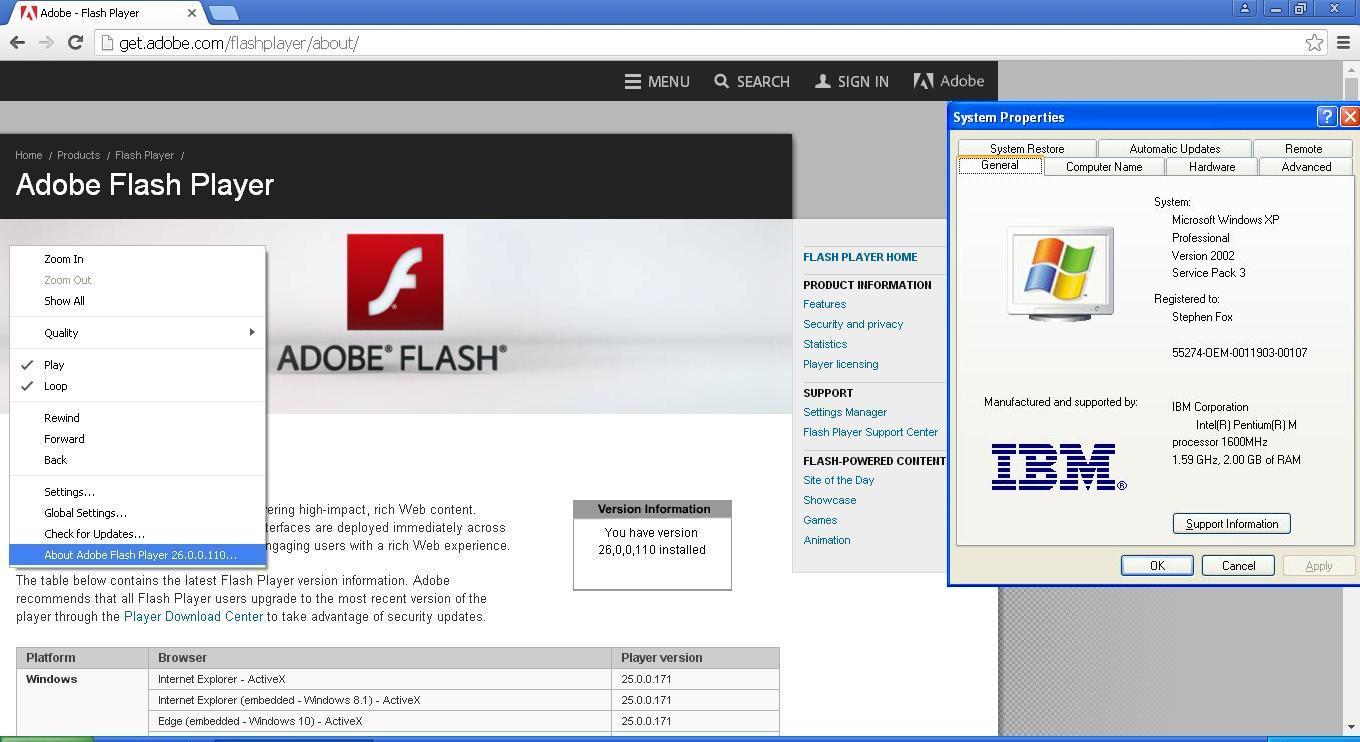Open SEARCH in Adobe header
This screenshot has width=1360, height=742.
click(x=752, y=81)
